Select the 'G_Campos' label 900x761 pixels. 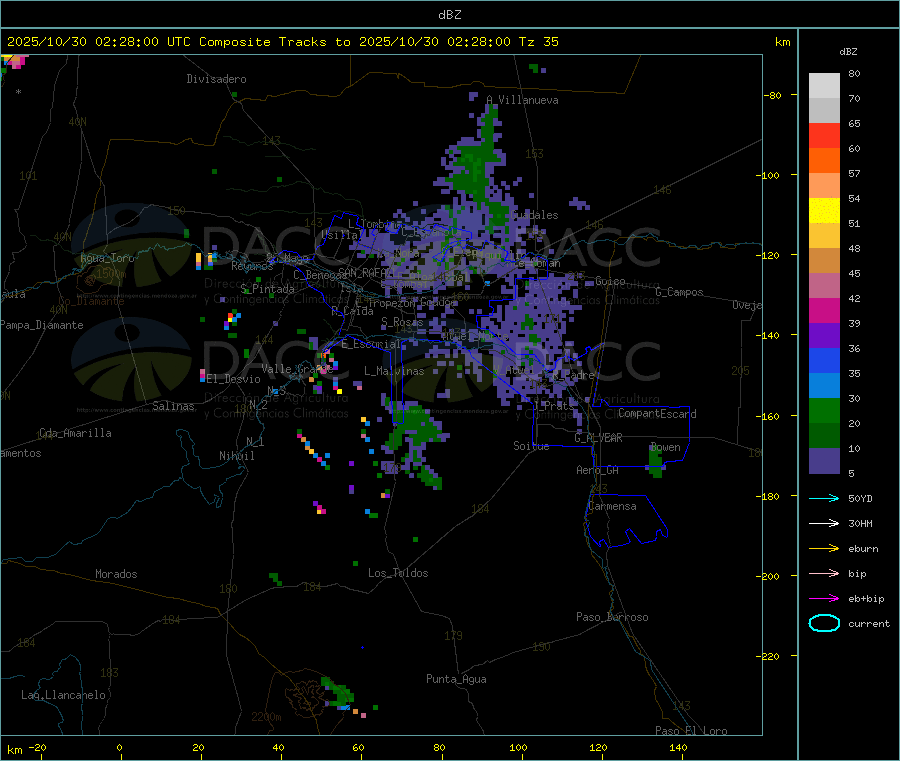click(679, 292)
